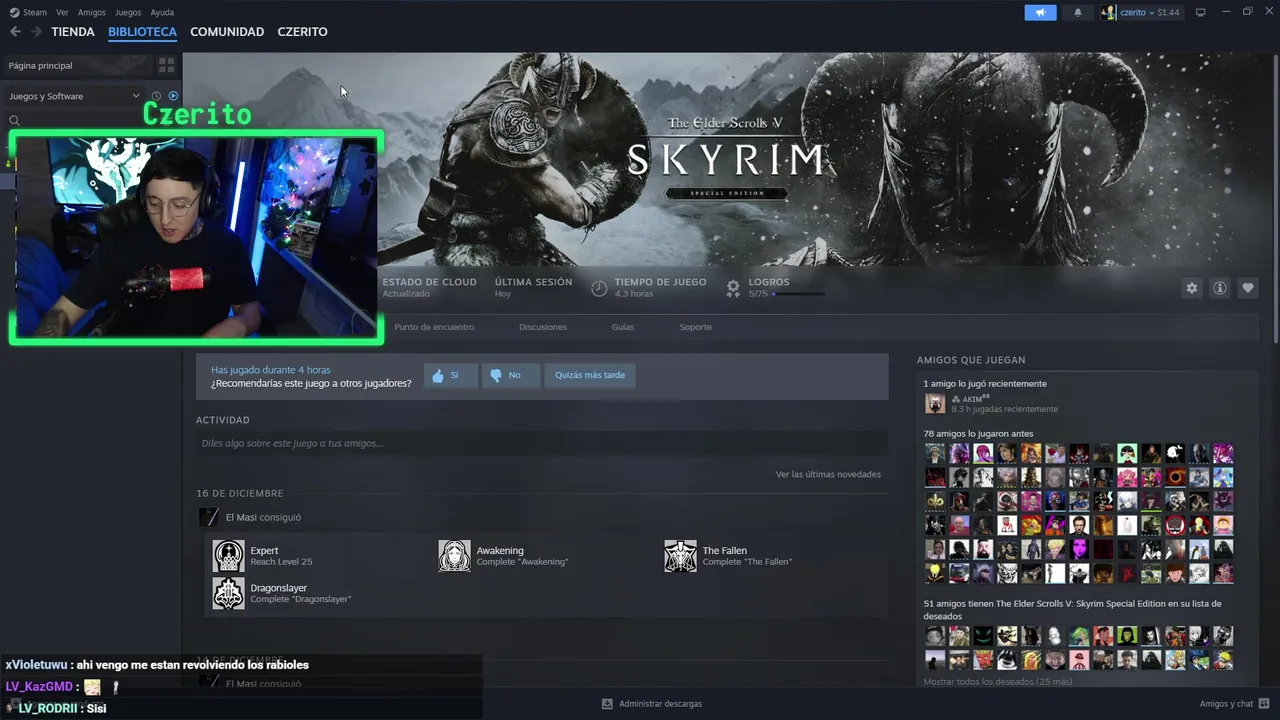Open the Soporte tab
Viewport: 1280px width, 720px height.
(x=696, y=327)
